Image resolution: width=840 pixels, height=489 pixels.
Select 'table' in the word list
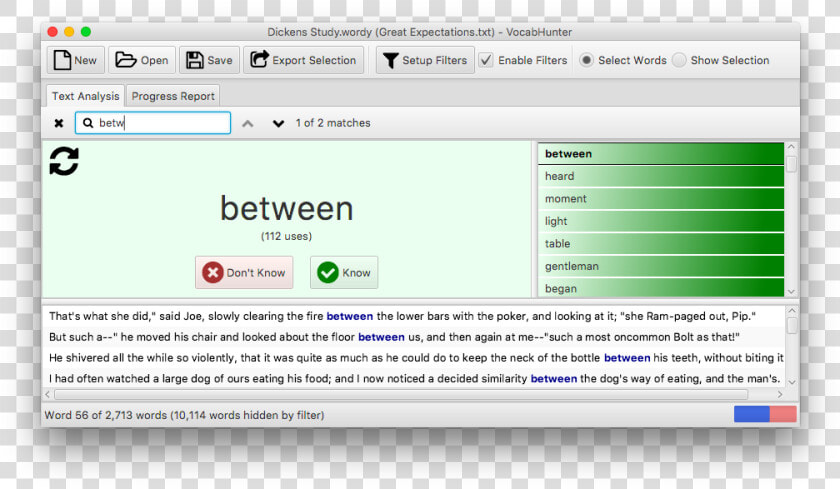pyautogui.click(x=661, y=244)
